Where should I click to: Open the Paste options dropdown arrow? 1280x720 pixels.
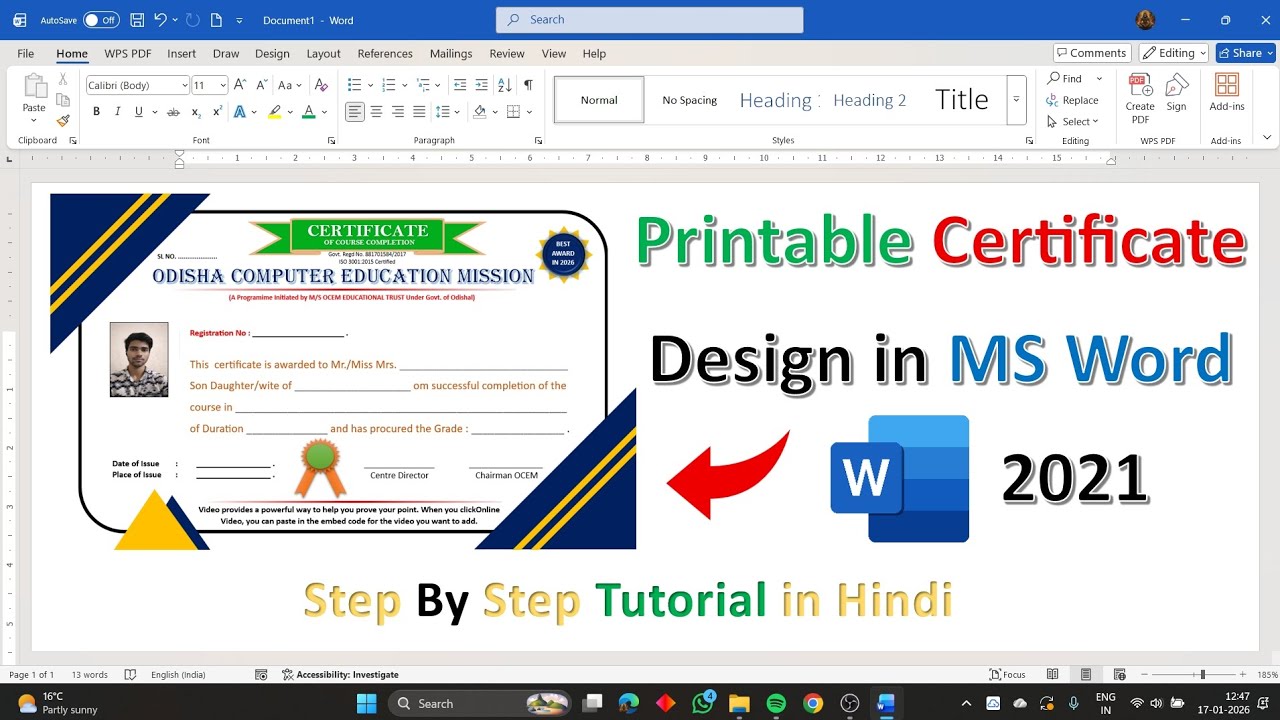[34, 121]
